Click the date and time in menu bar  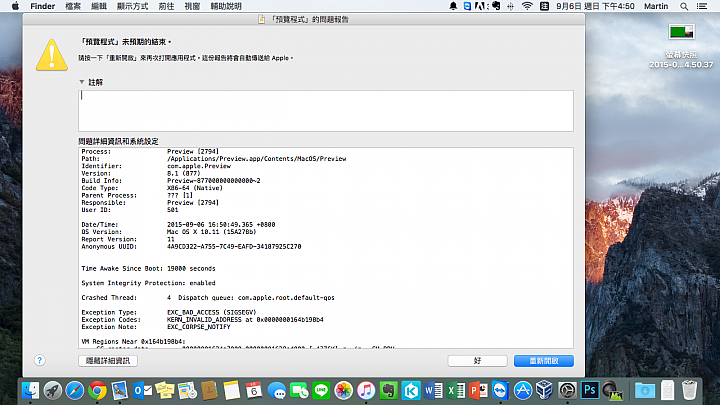click(595, 6)
